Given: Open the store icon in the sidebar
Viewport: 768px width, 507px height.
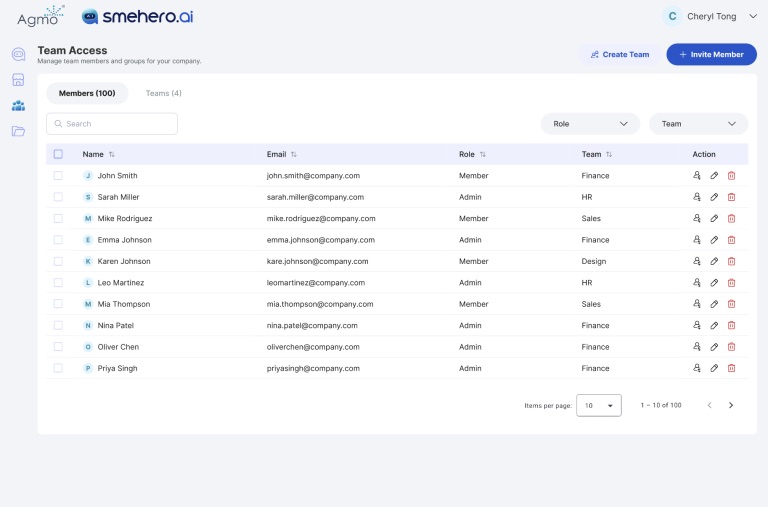Looking at the screenshot, I should pos(18,80).
